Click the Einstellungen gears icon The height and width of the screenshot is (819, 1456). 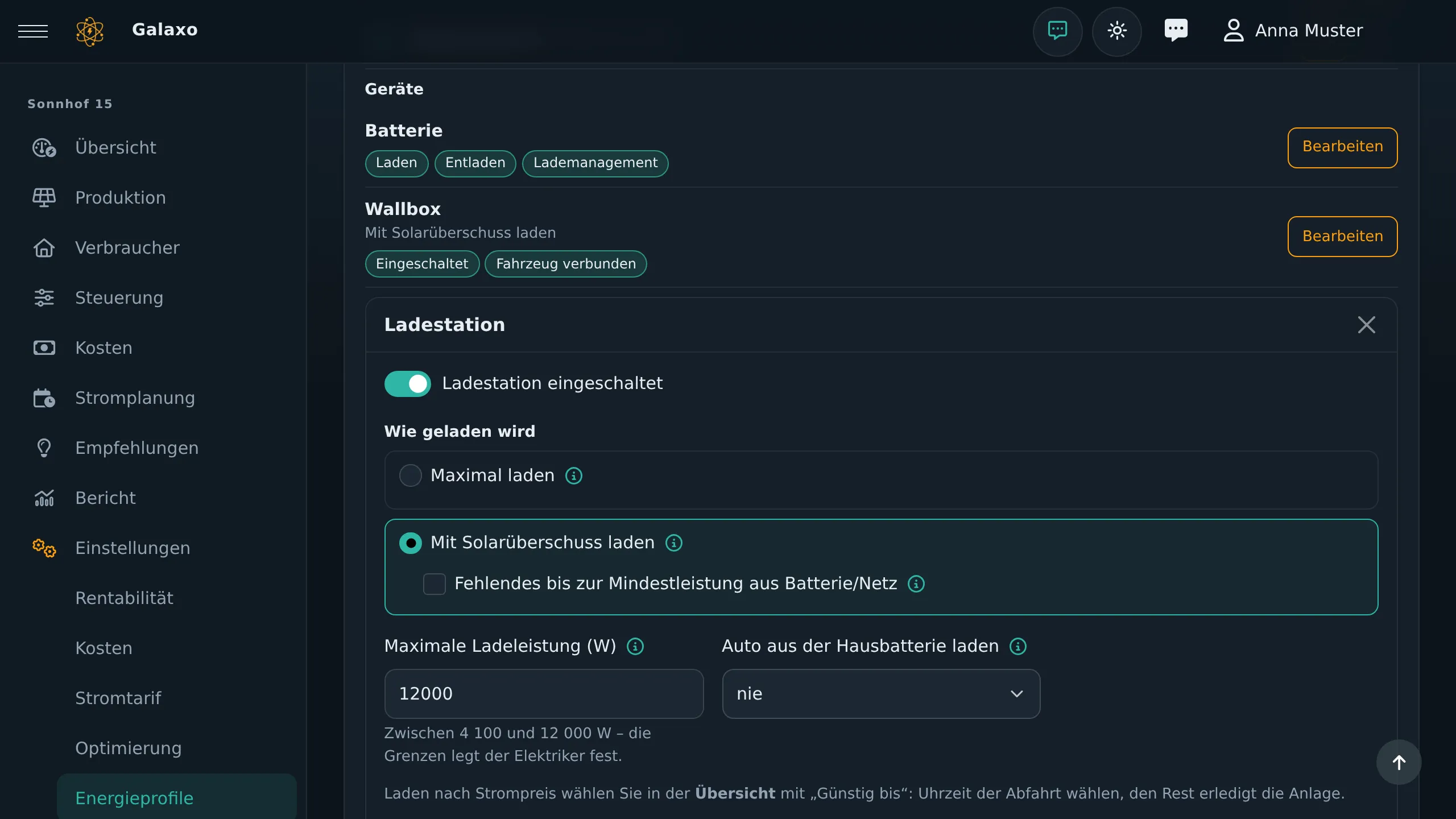(x=44, y=548)
